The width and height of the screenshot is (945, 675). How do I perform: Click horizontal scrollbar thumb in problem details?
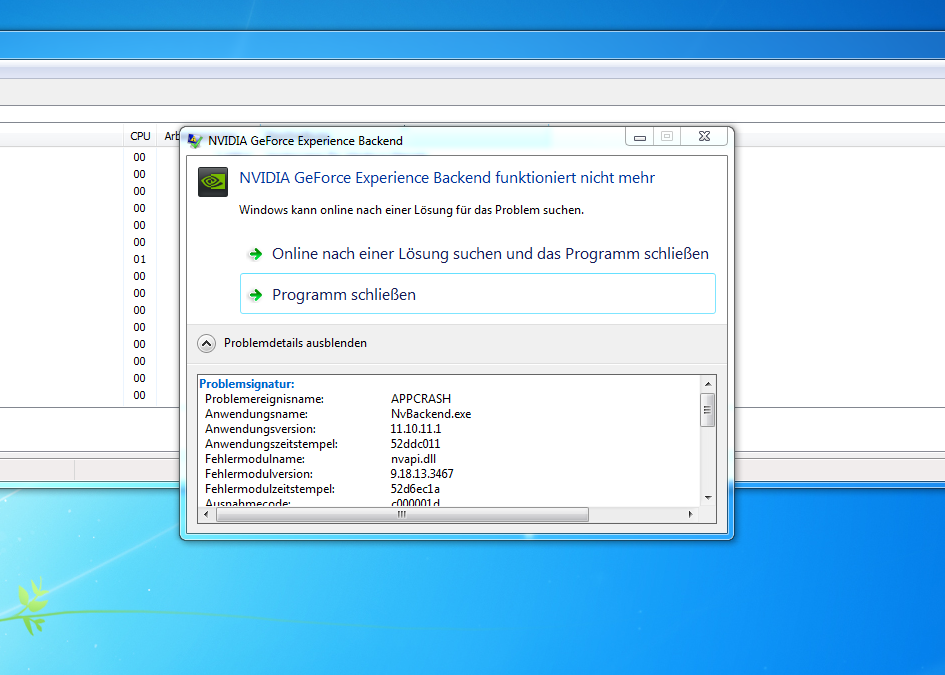tap(403, 514)
